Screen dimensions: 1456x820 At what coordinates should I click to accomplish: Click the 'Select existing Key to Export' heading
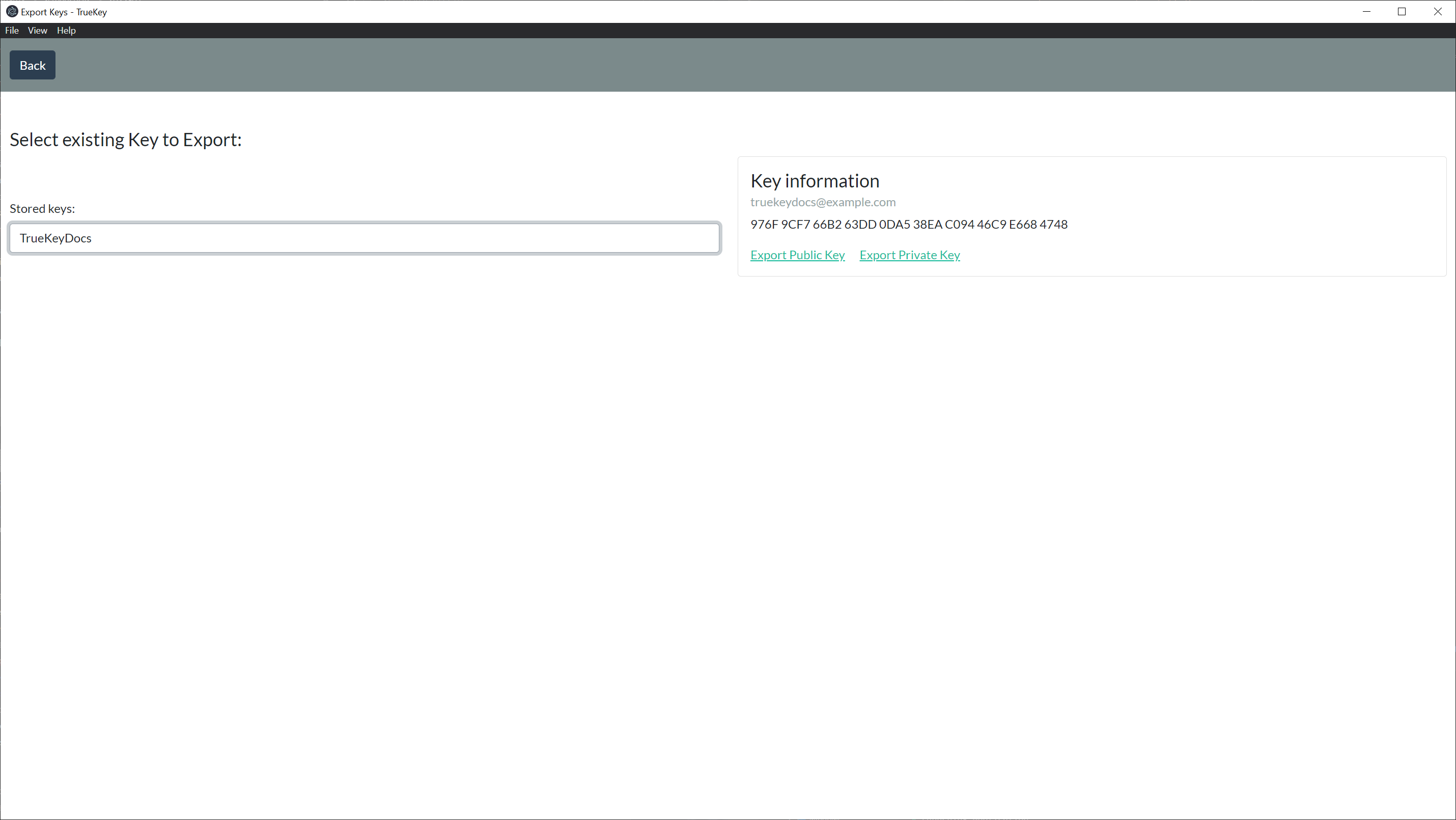[x=125, y=140]
